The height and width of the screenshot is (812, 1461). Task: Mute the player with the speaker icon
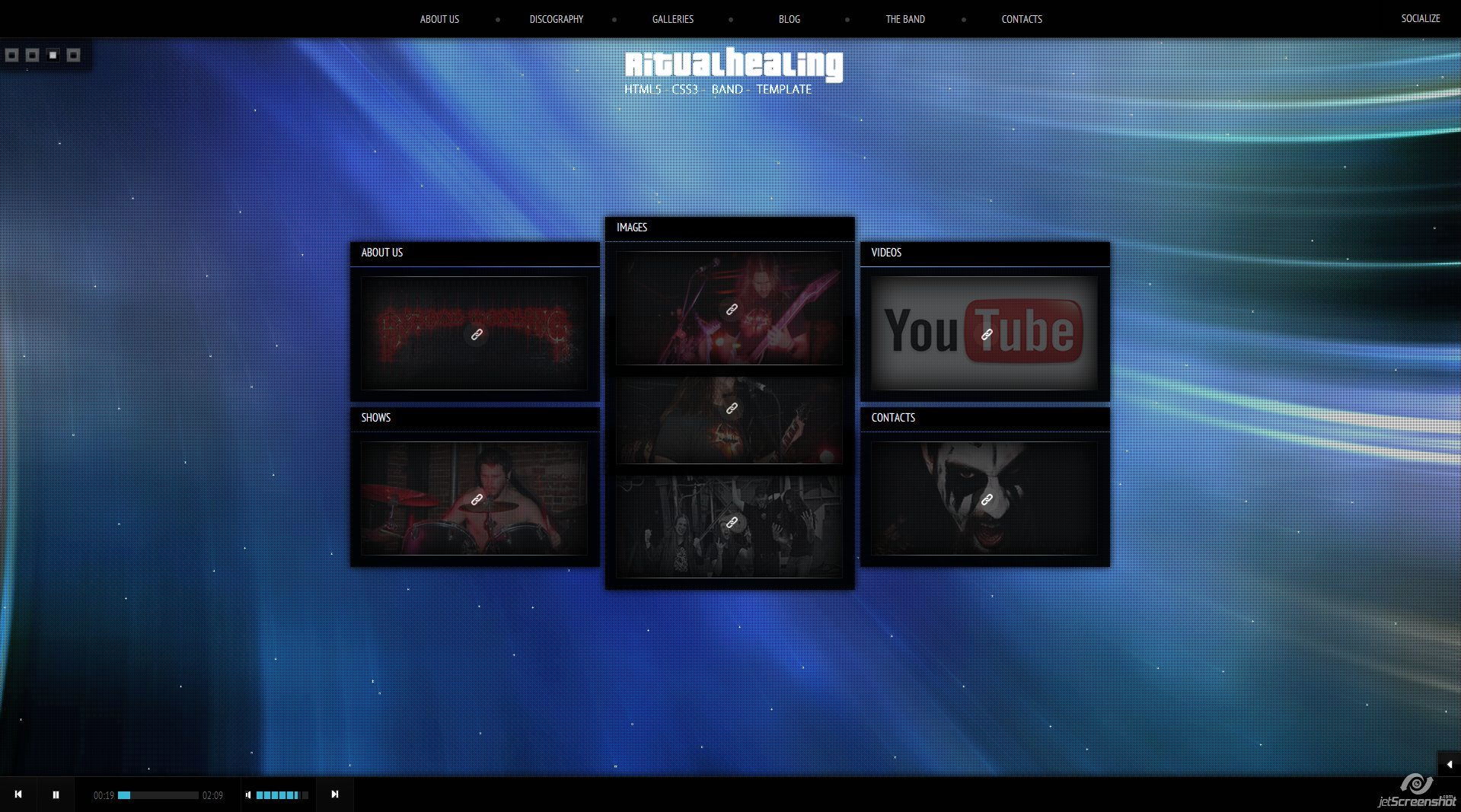pos(248,795)
